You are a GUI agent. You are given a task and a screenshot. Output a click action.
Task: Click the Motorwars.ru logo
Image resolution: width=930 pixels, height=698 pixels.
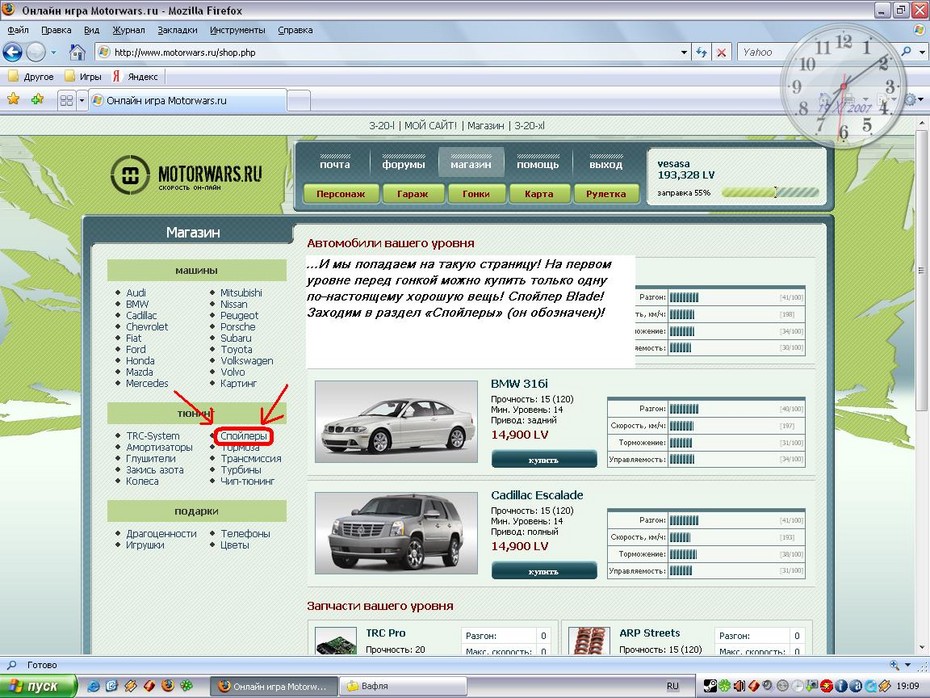click(186, 175)
